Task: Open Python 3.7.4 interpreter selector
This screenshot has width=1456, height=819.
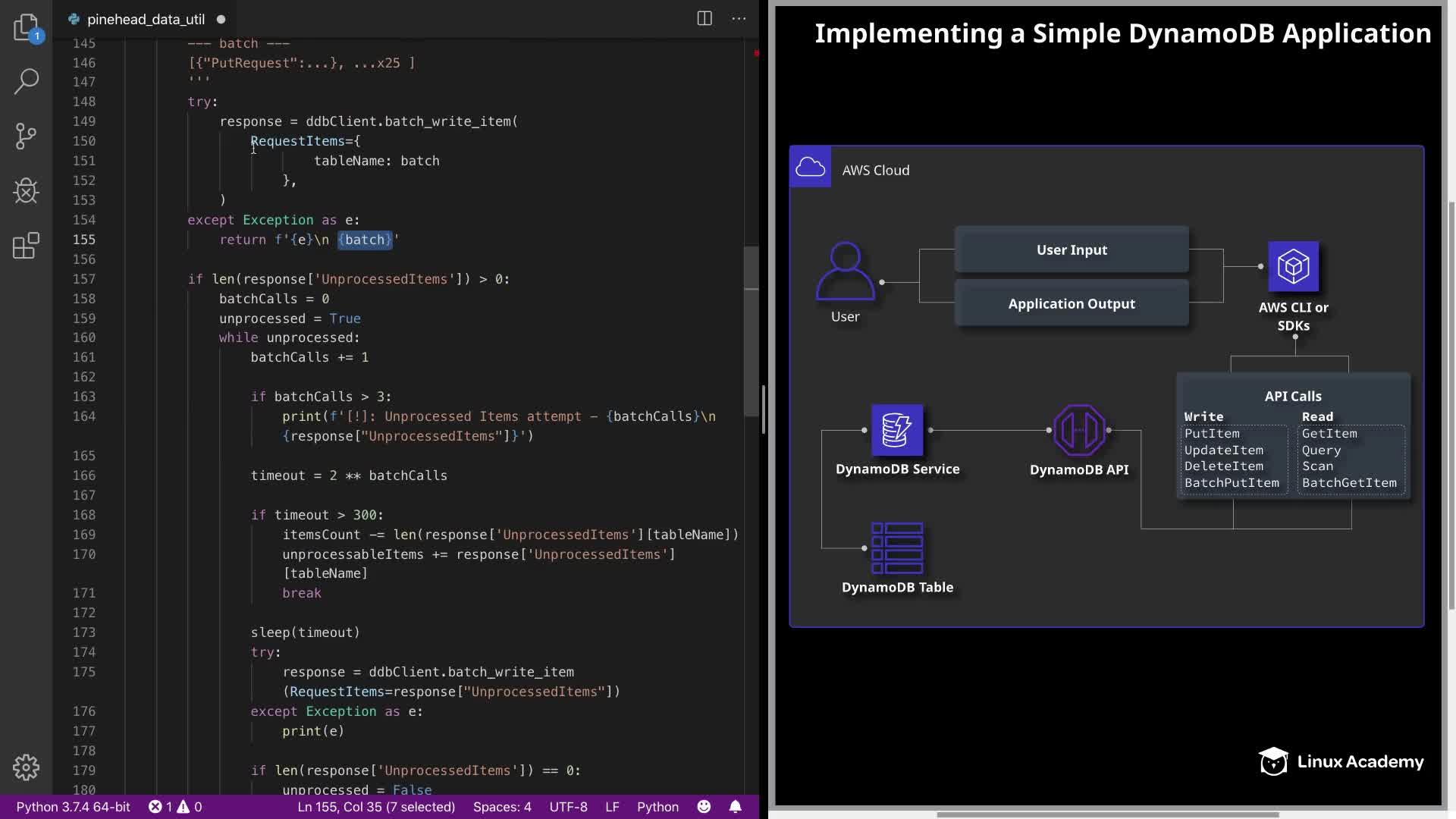Action: tap(74, 807)
